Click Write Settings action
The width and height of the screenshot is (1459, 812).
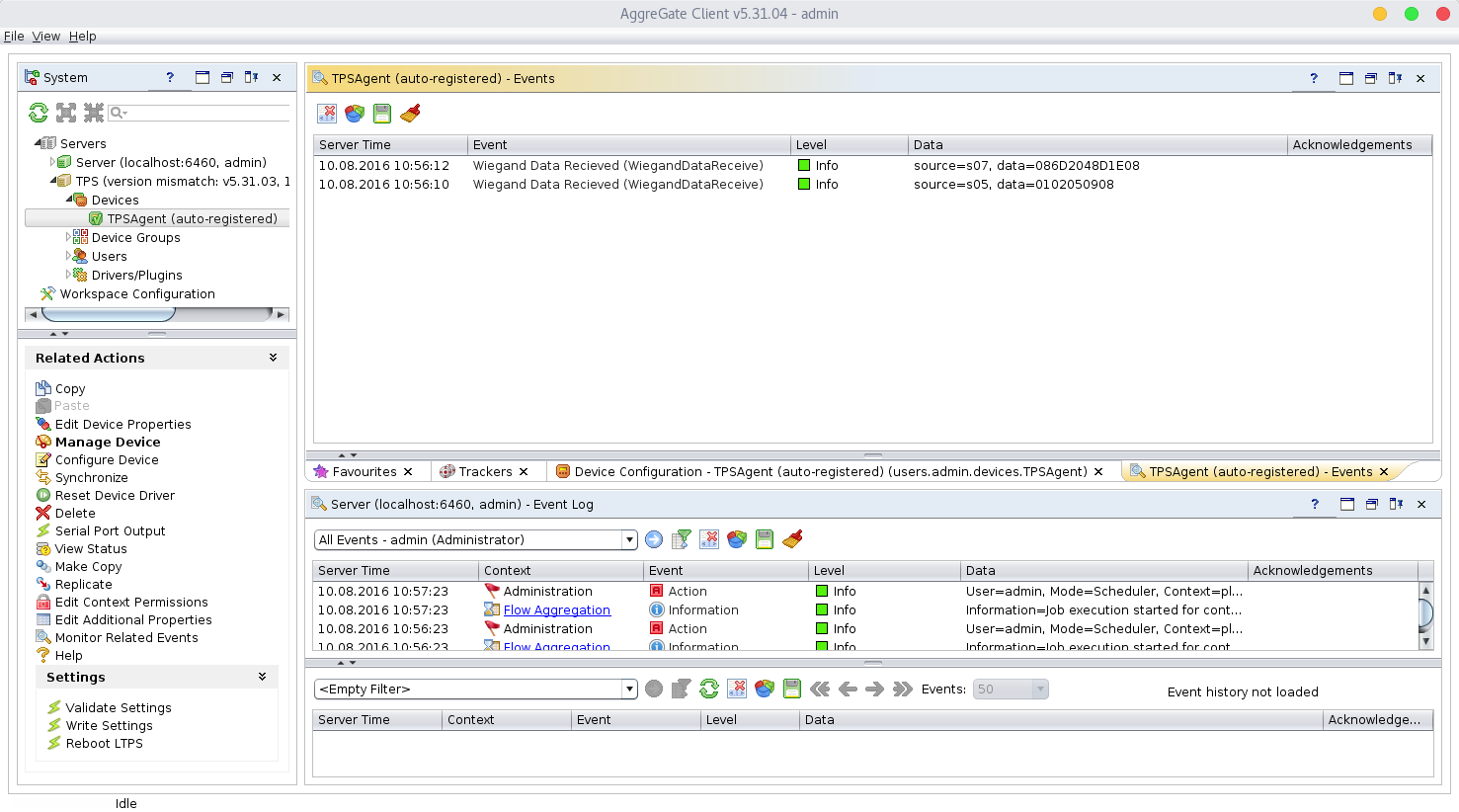[x=109, y=726]
